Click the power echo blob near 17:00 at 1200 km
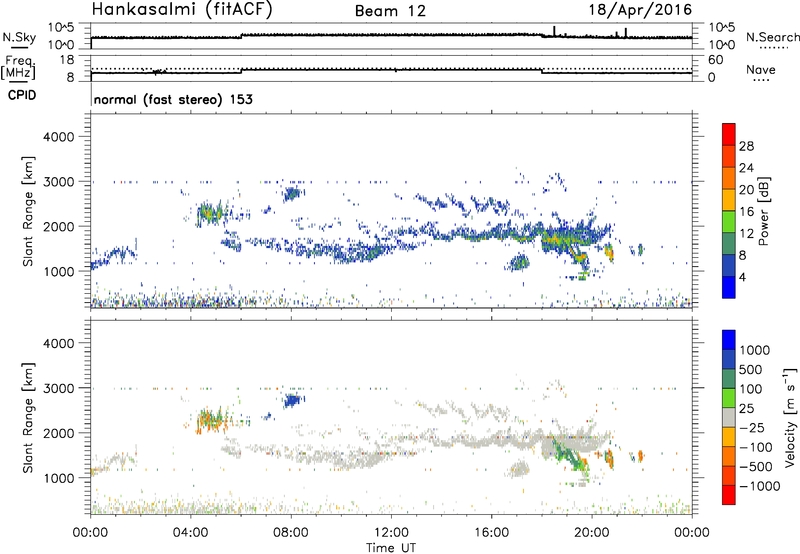This screenshot has width=800, height=554. [520, 263]
